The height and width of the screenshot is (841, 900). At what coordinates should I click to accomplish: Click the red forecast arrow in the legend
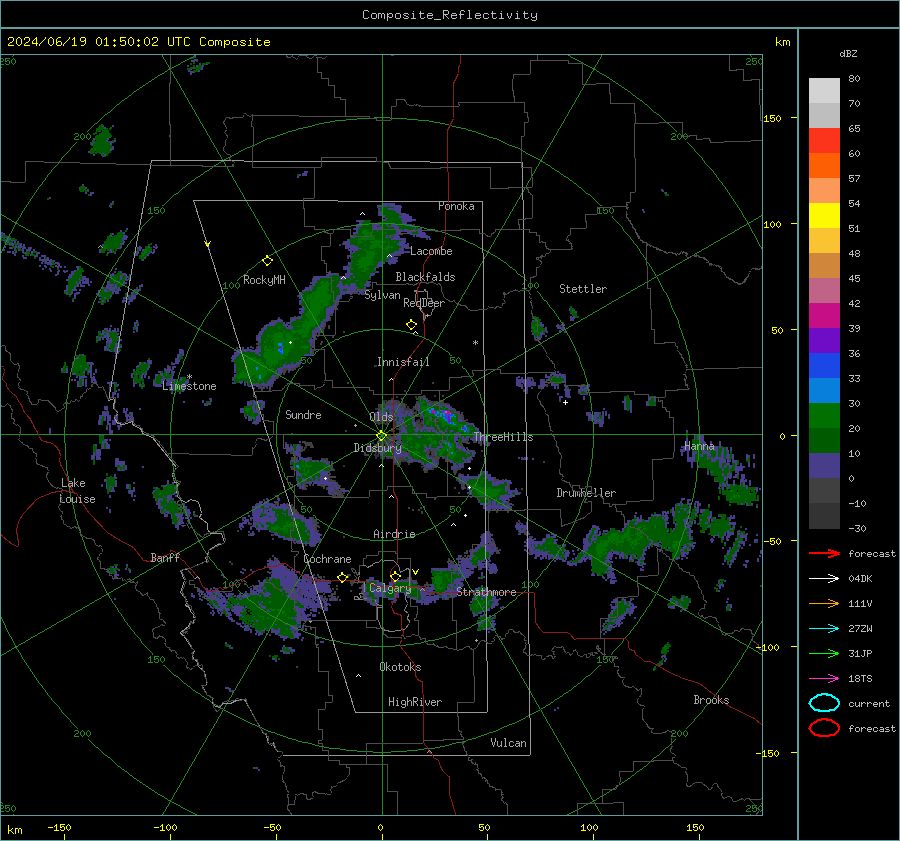pyautogui.click(x=824, y=553)
